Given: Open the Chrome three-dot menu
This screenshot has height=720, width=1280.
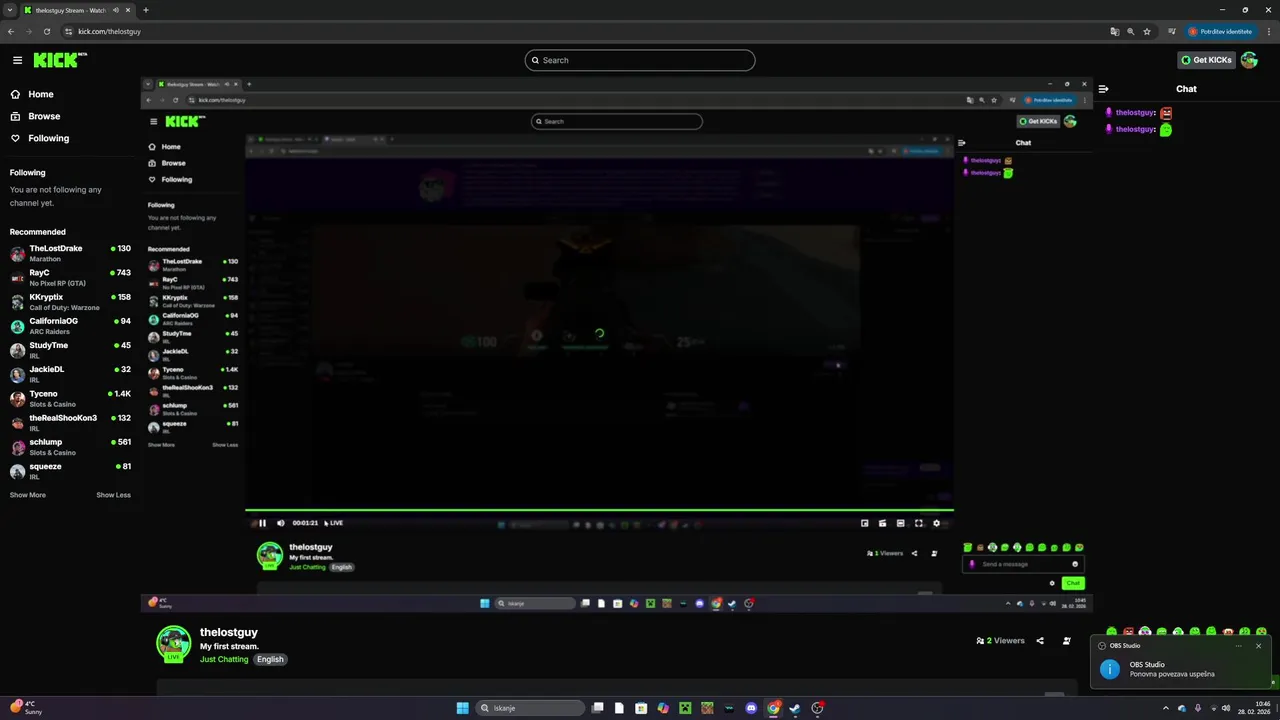Looking at the screenshot, I should click(x=1267, y=31).
